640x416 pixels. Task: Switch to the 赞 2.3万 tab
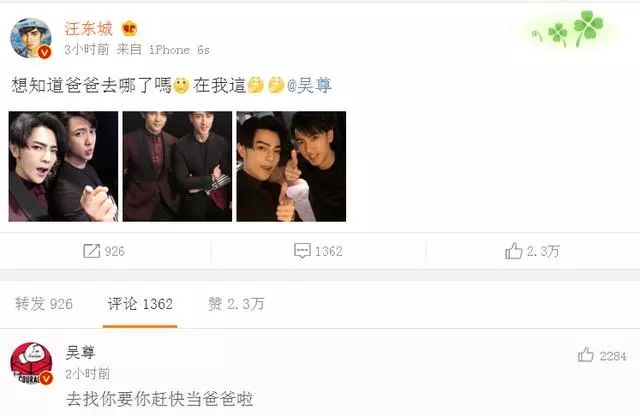[236, 304]
